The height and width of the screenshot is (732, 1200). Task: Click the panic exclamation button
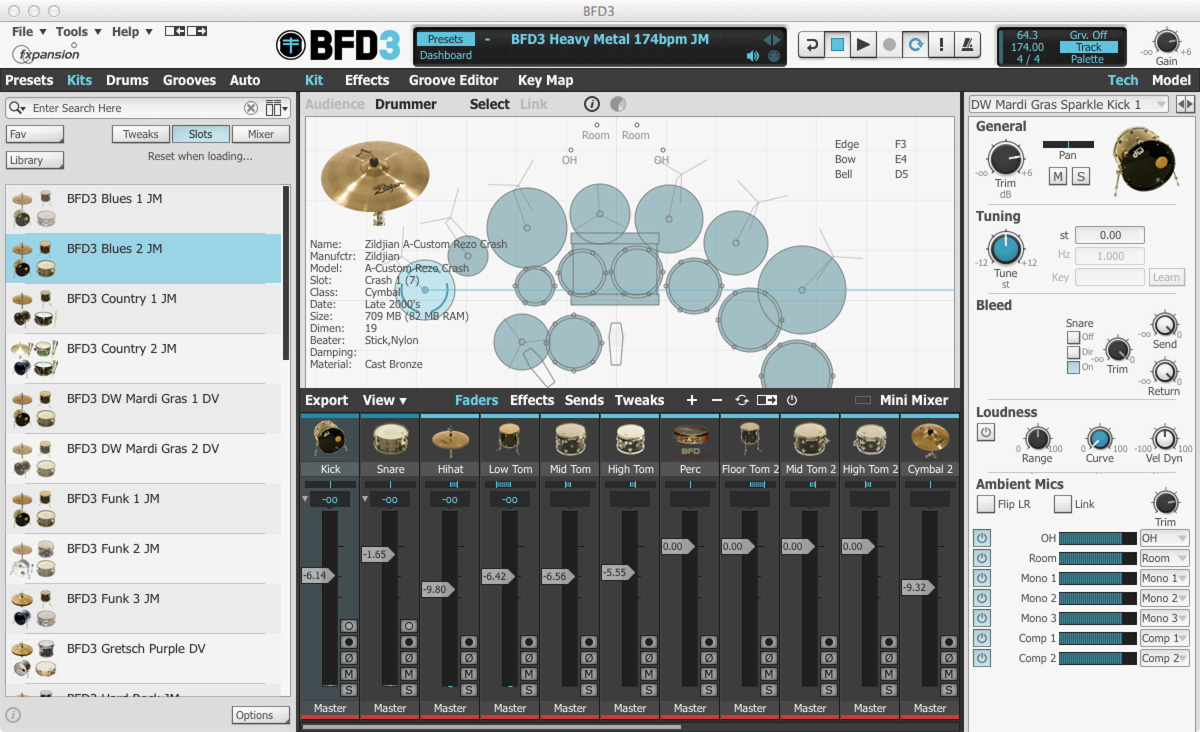[941, 45]
